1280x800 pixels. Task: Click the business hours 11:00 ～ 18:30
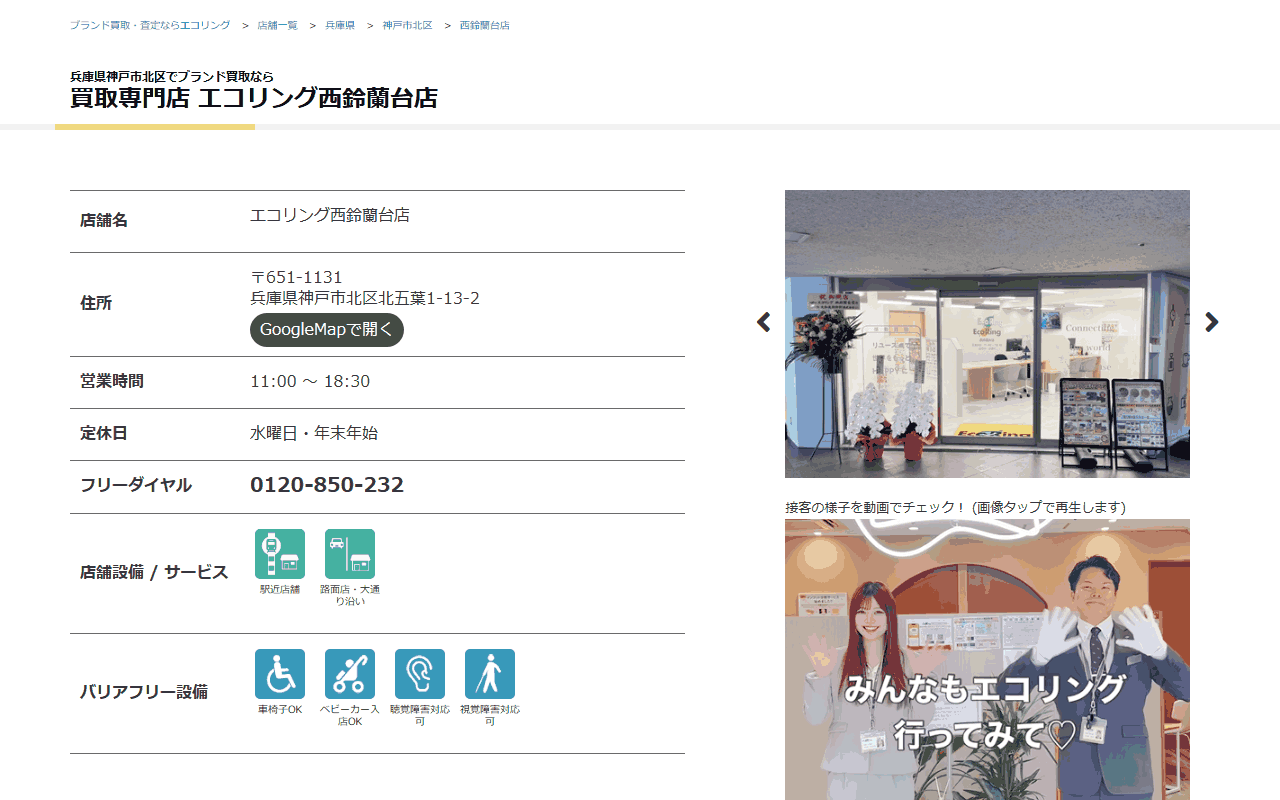click(310, 381)
